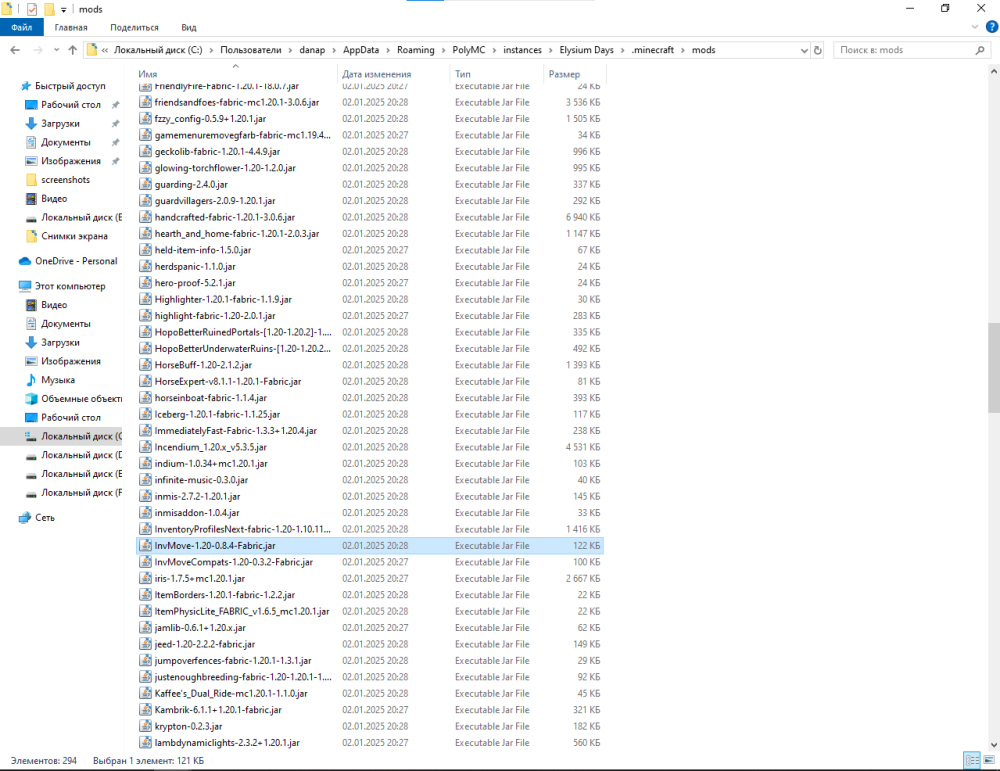Open Сеть network in sidebar
1000x771 pixels.
click(37, 517)
